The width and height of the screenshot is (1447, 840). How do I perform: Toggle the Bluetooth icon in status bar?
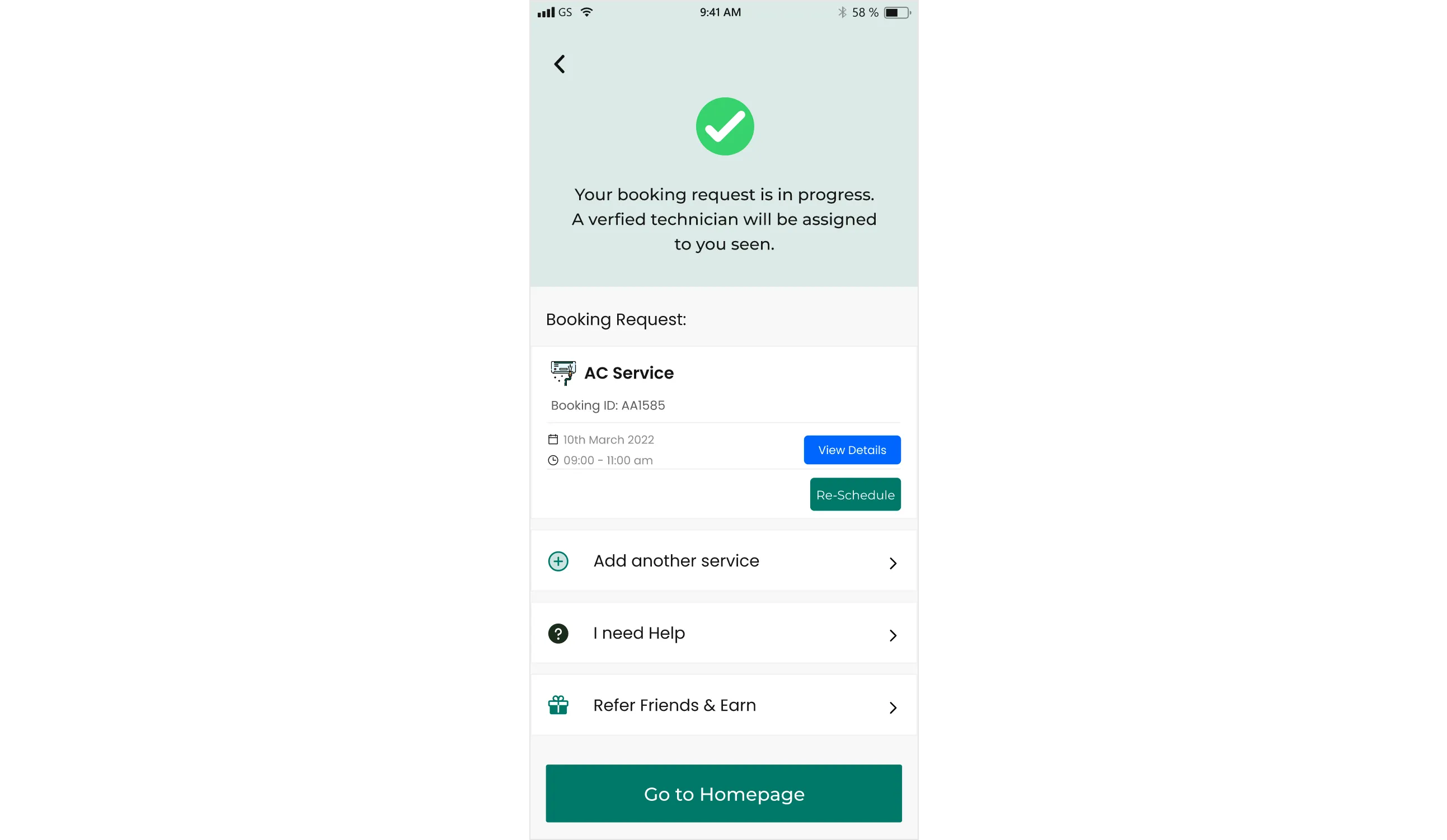point(840,12)
